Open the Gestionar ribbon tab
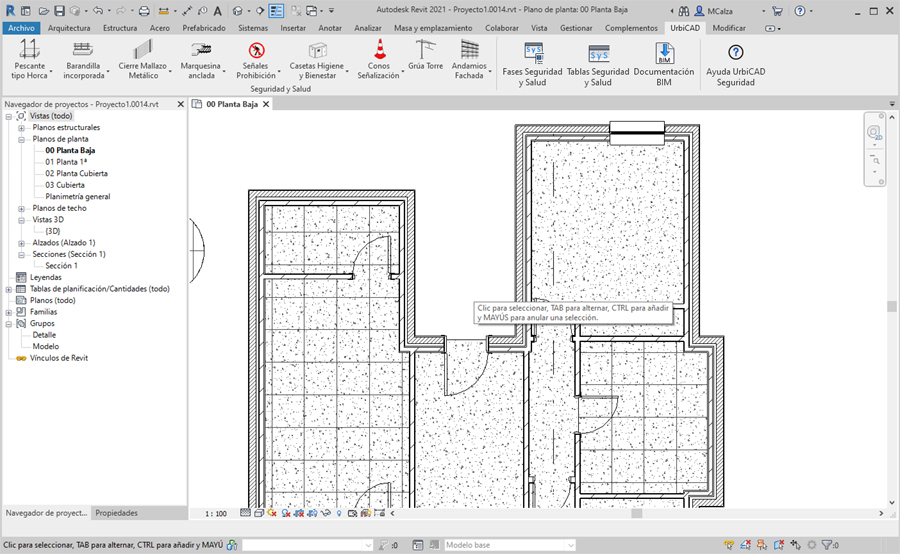 point(576,28)
